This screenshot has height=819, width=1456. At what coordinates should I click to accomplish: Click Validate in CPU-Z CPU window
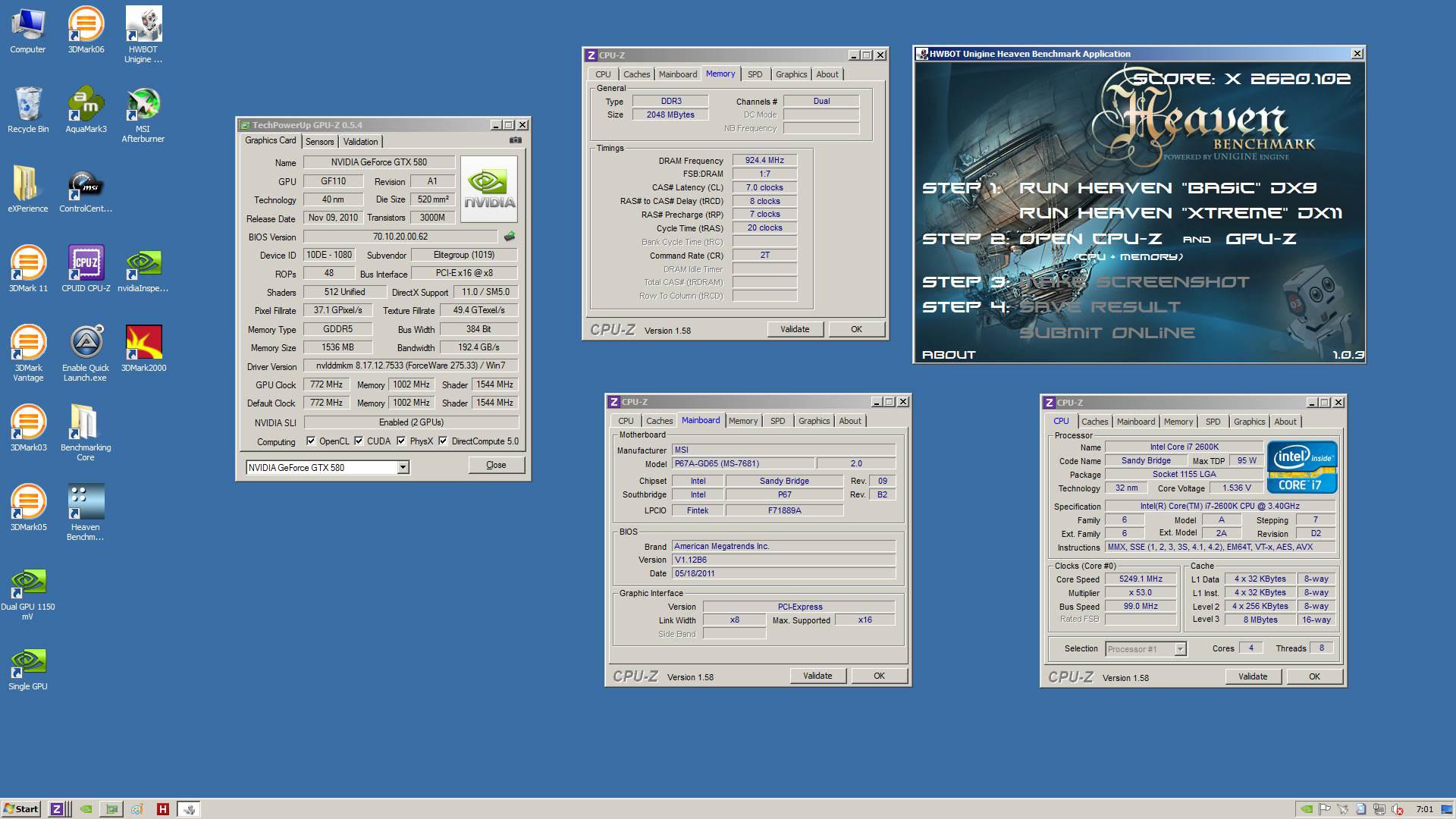(1253, 676)
